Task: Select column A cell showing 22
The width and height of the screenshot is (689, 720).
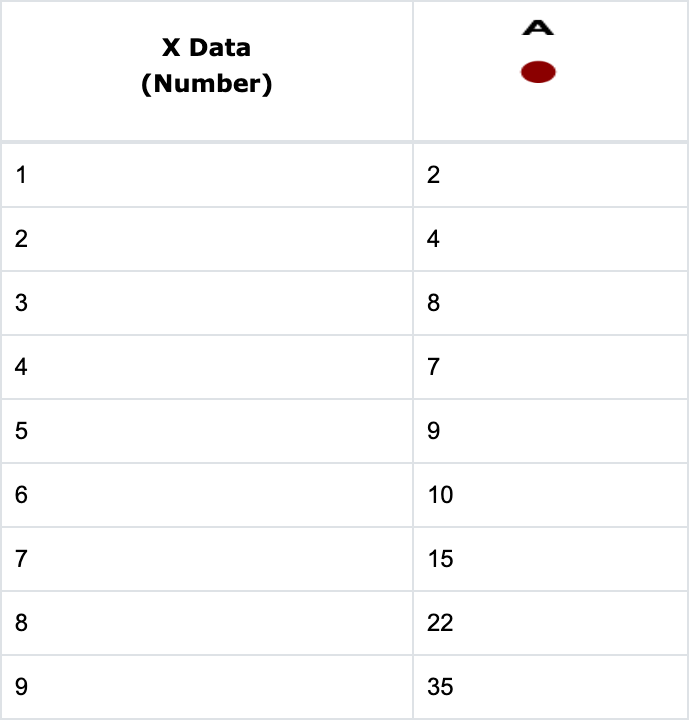Action: click(x=550, y=623)
